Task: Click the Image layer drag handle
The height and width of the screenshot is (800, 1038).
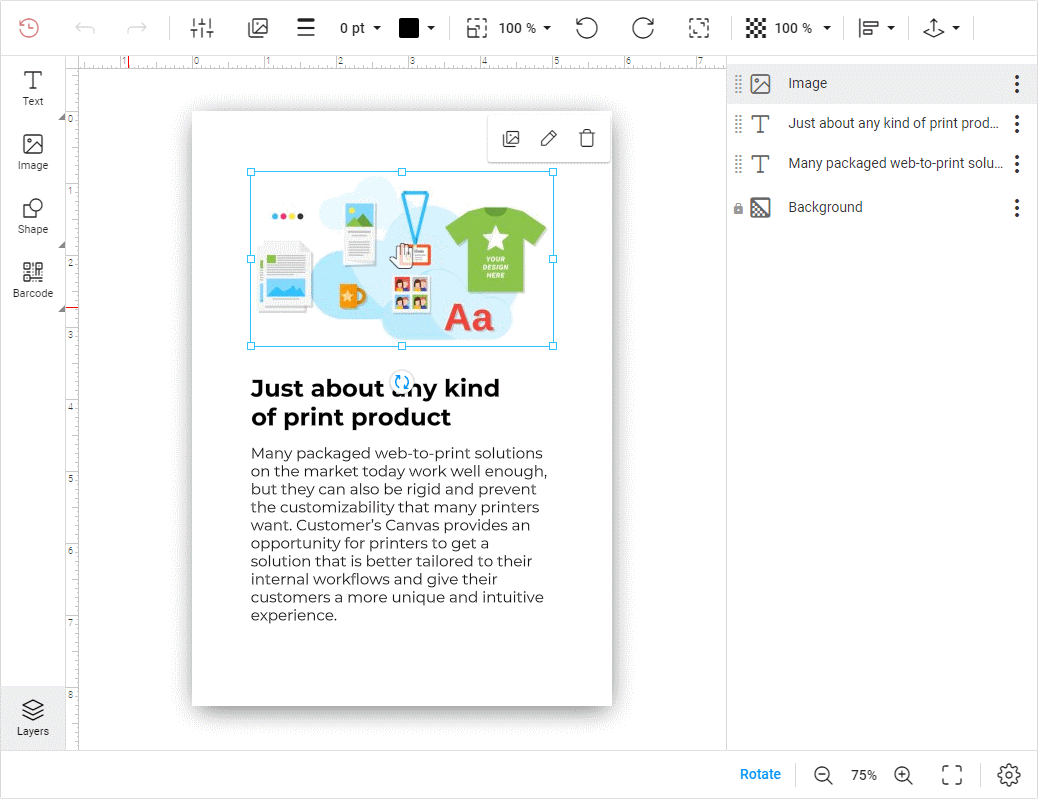Action: pos(738,83)
